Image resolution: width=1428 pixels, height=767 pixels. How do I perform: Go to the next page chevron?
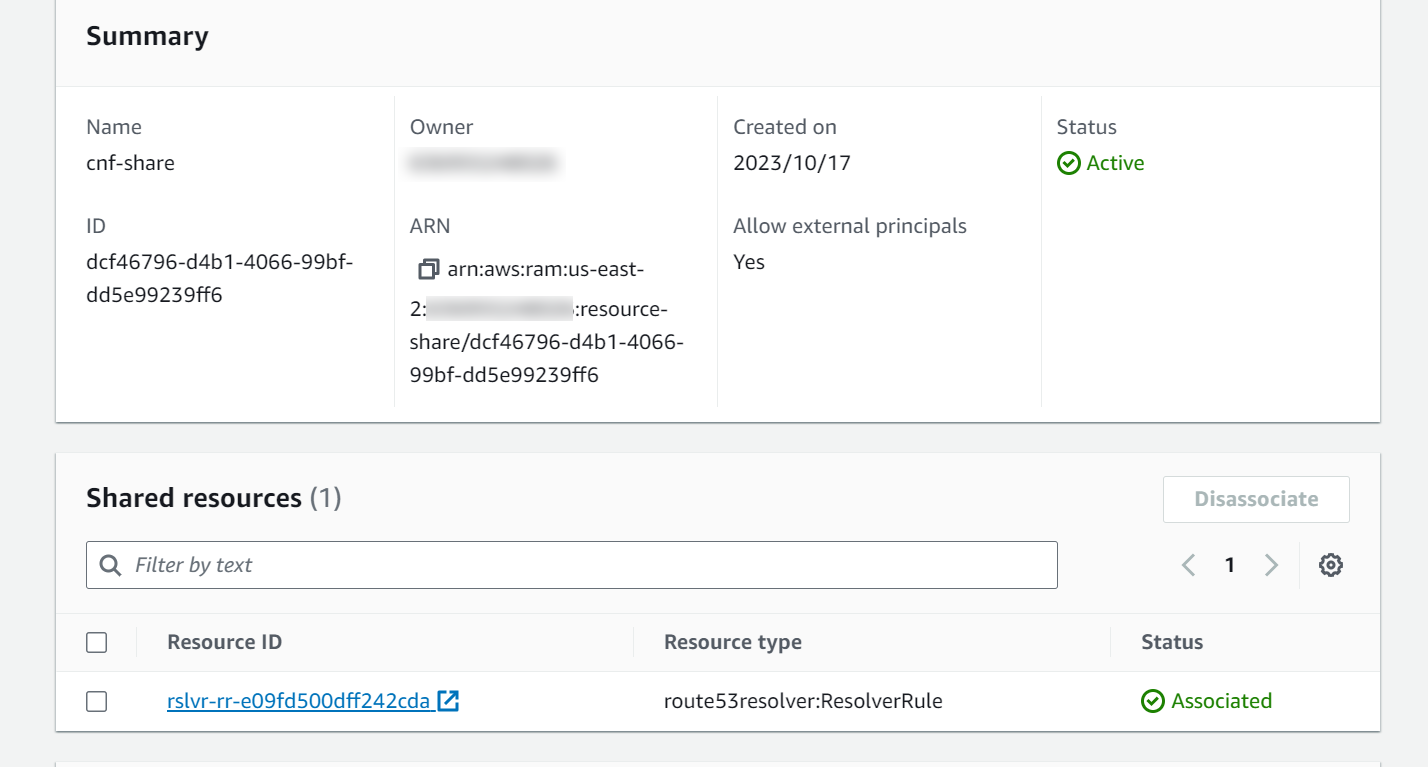pos(1271,565)
